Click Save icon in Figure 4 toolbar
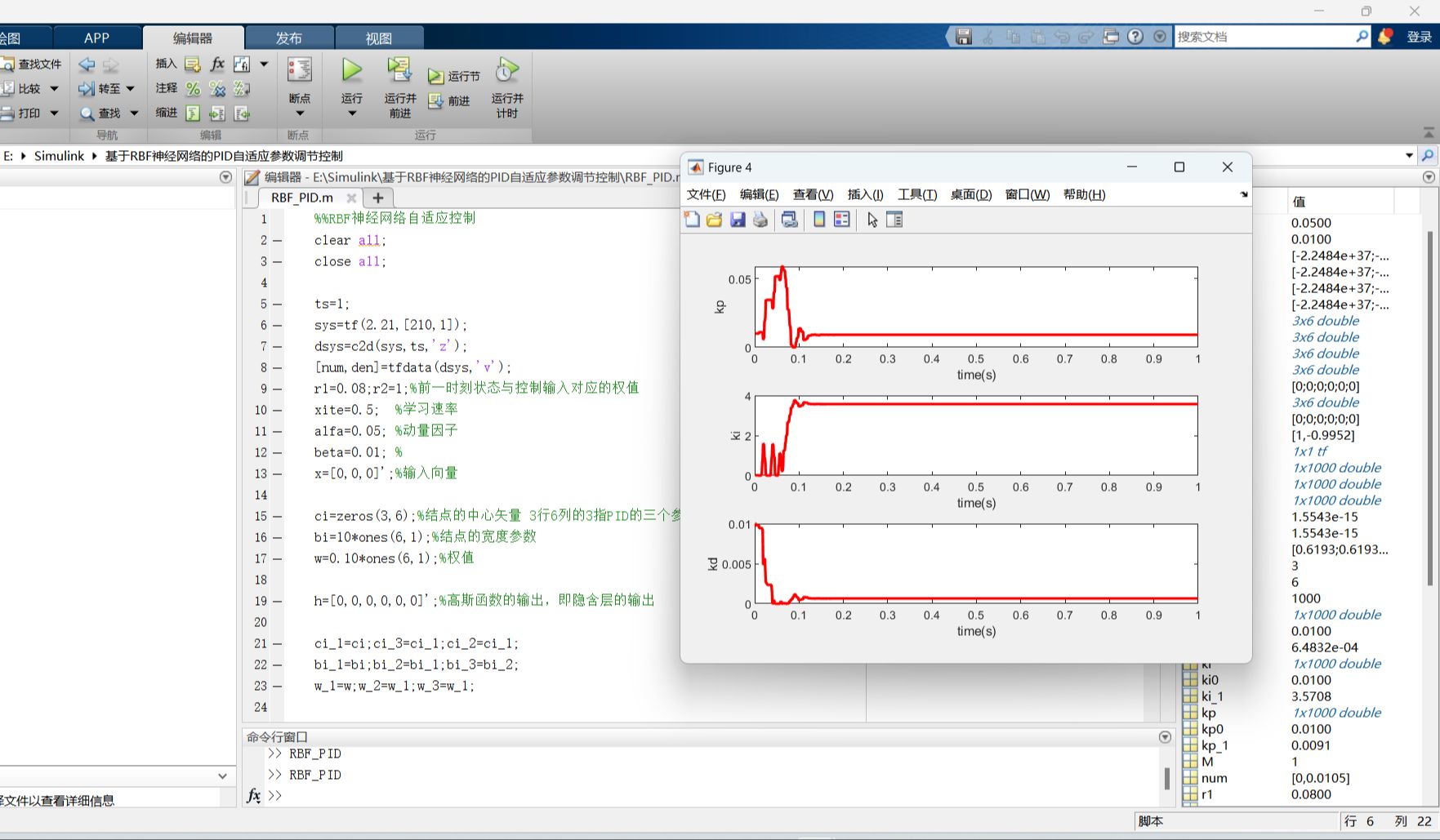 click(x=738, y=220)
